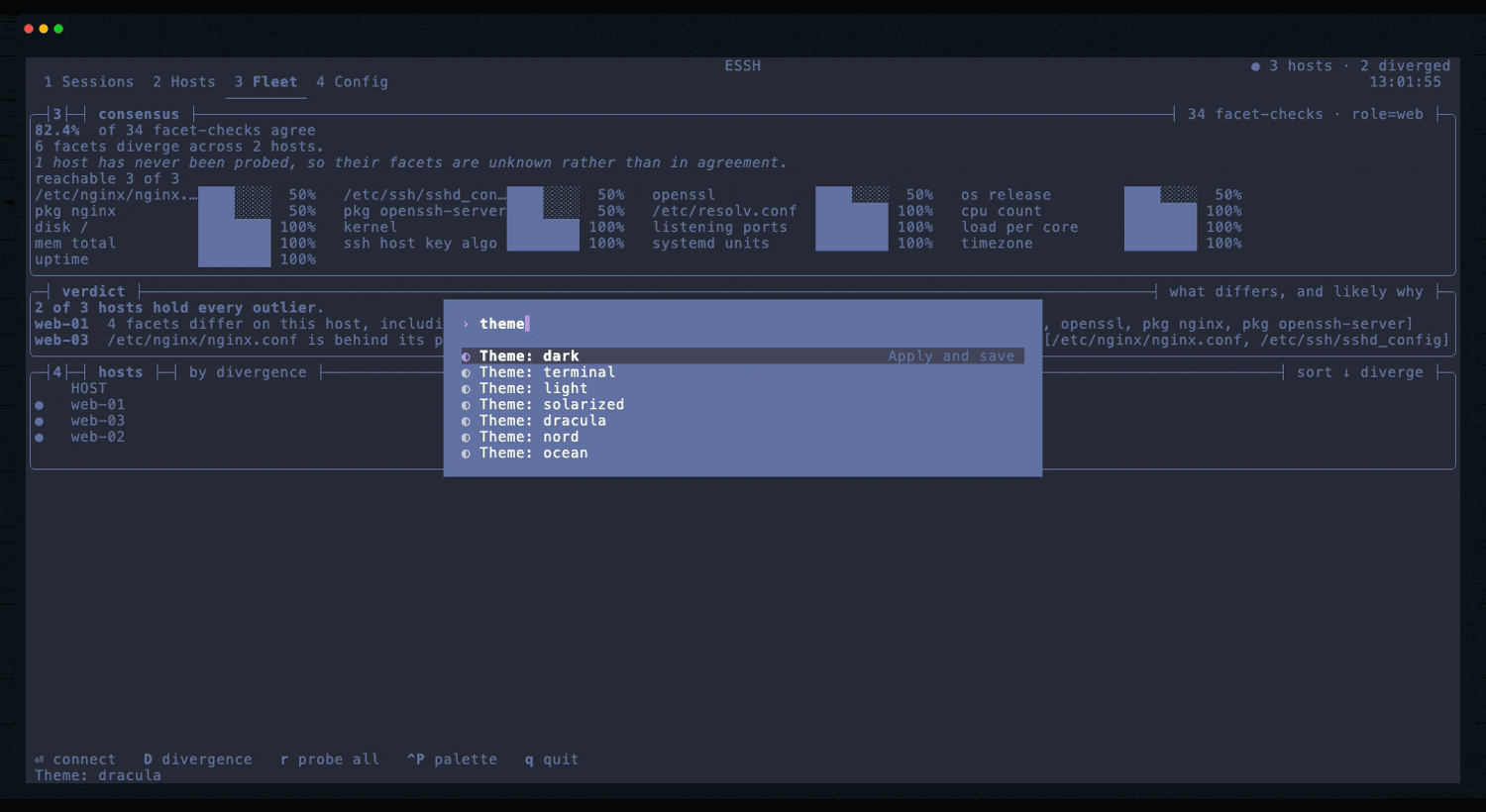The width and height of the screenshot is (1486, 812).
Task: Click the D divergence footer shortcut
Action: pos(197,760)
